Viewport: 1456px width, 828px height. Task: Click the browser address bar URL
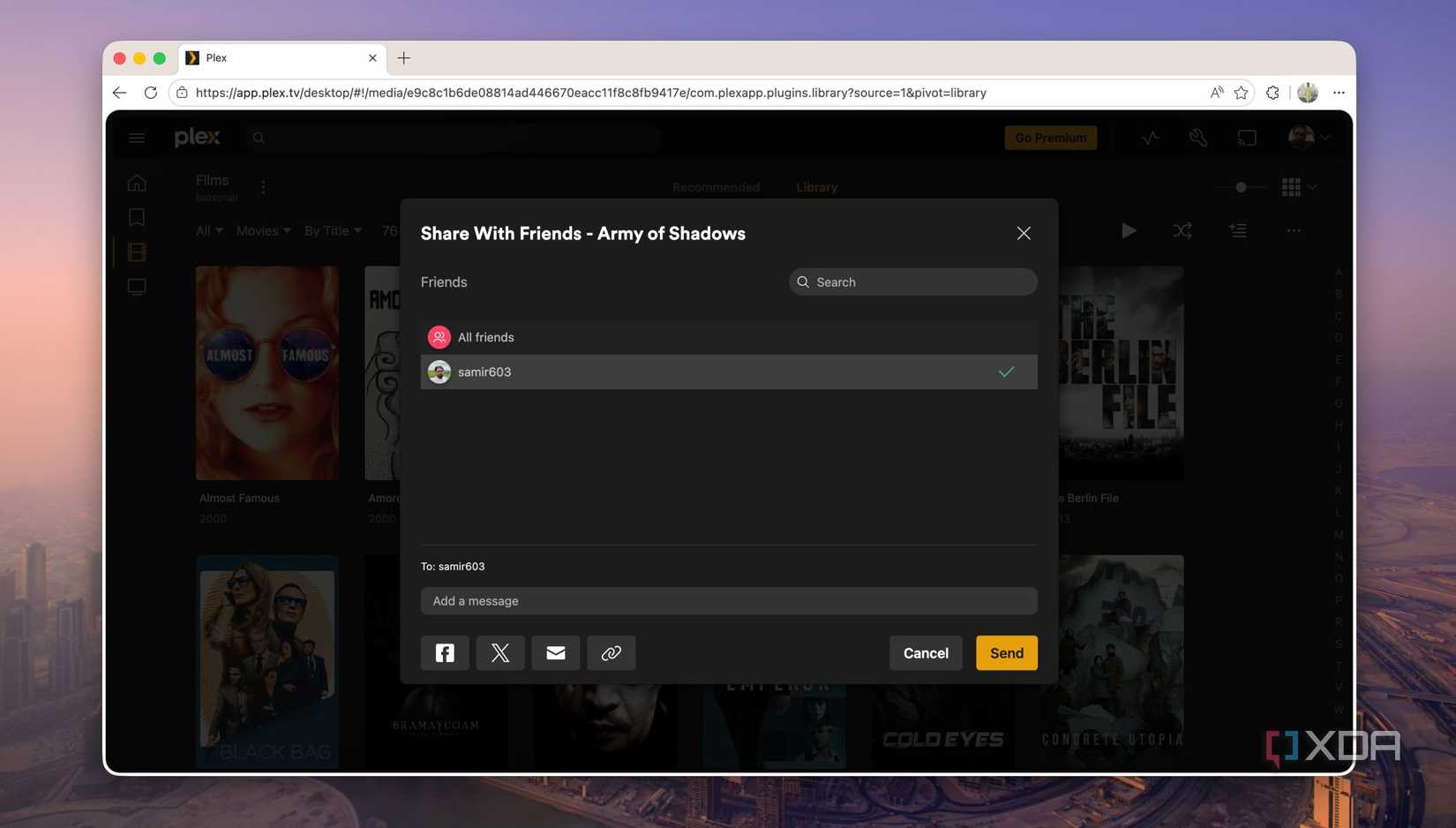coord(590,93)
